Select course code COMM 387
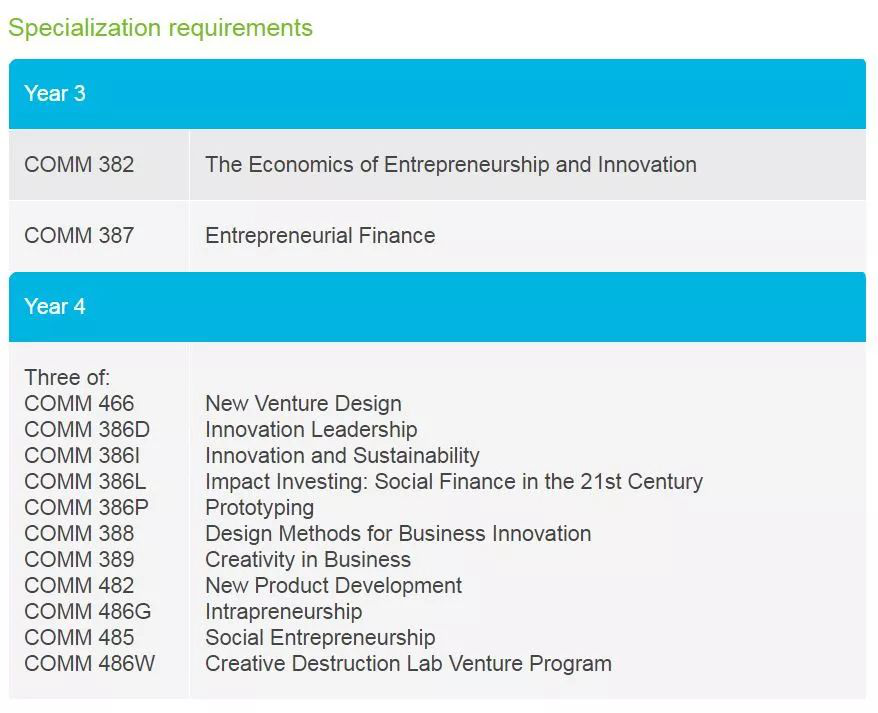 79,236
